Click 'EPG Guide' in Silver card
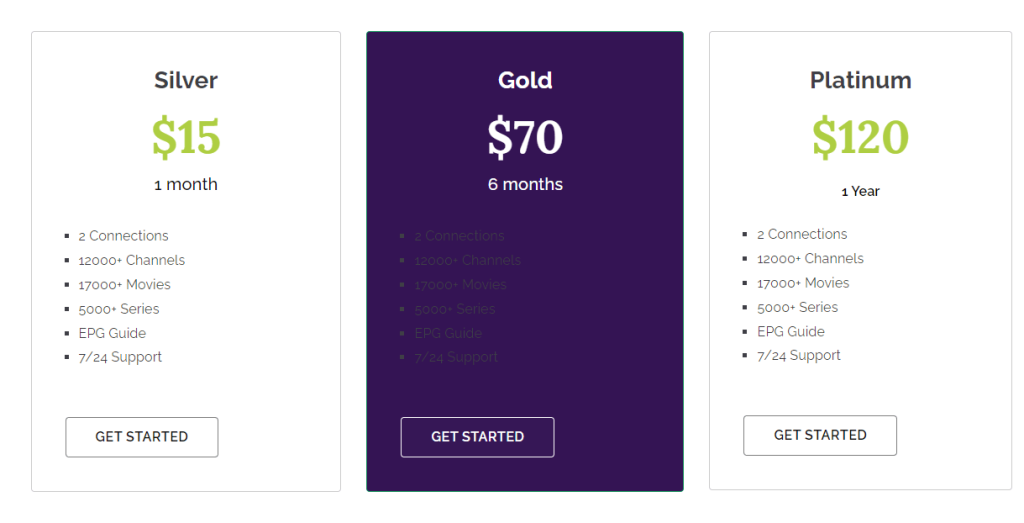Screen dimensions: 1024x523 112,333
